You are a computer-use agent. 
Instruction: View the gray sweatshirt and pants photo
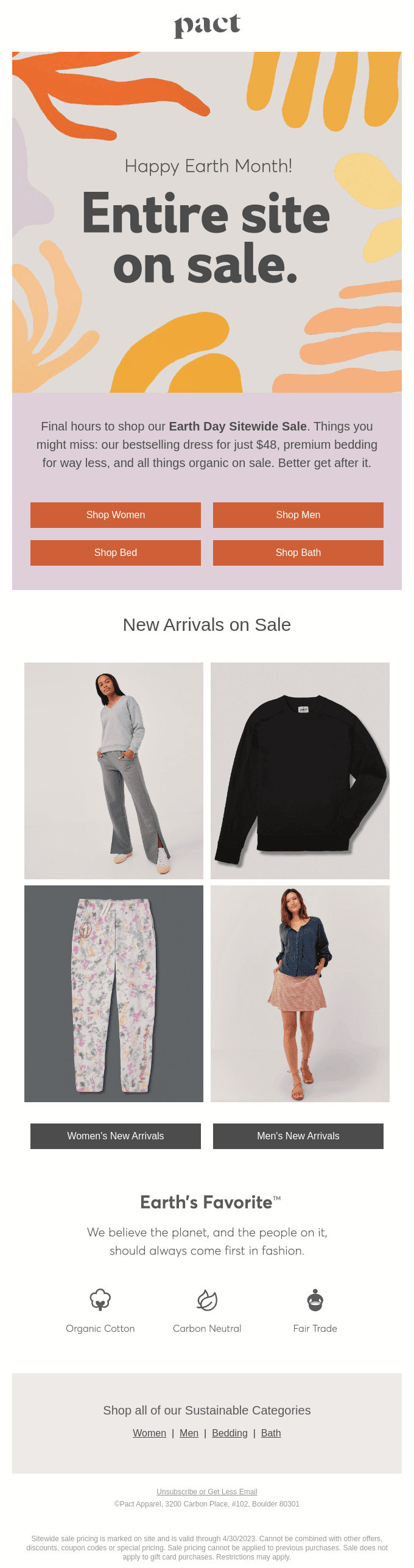point(114,771)
